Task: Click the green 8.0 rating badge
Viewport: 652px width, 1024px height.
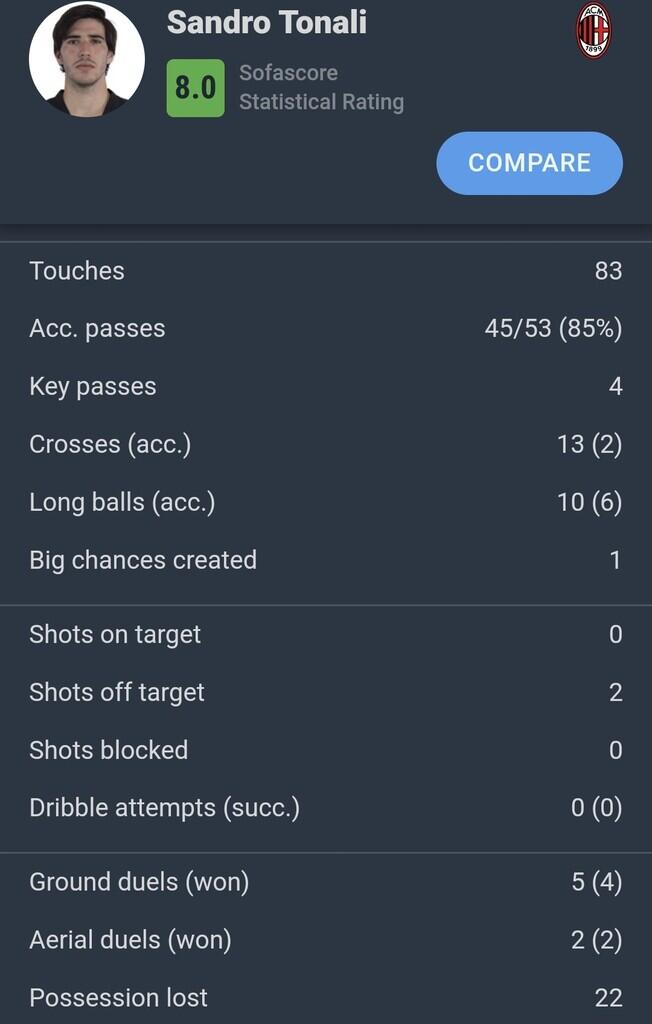Action: click(196, 88)
